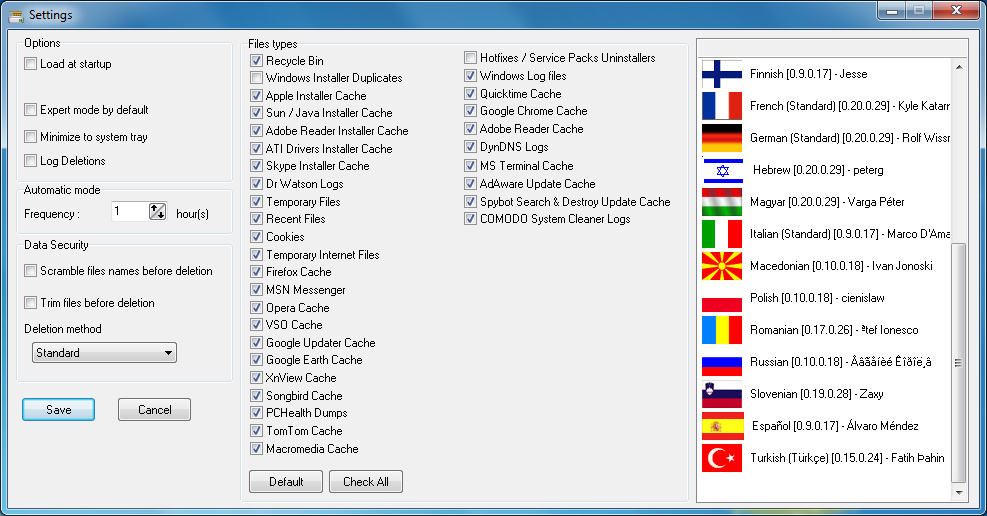
Task: Choose the Polish flag icon
Action: (722, 298)
